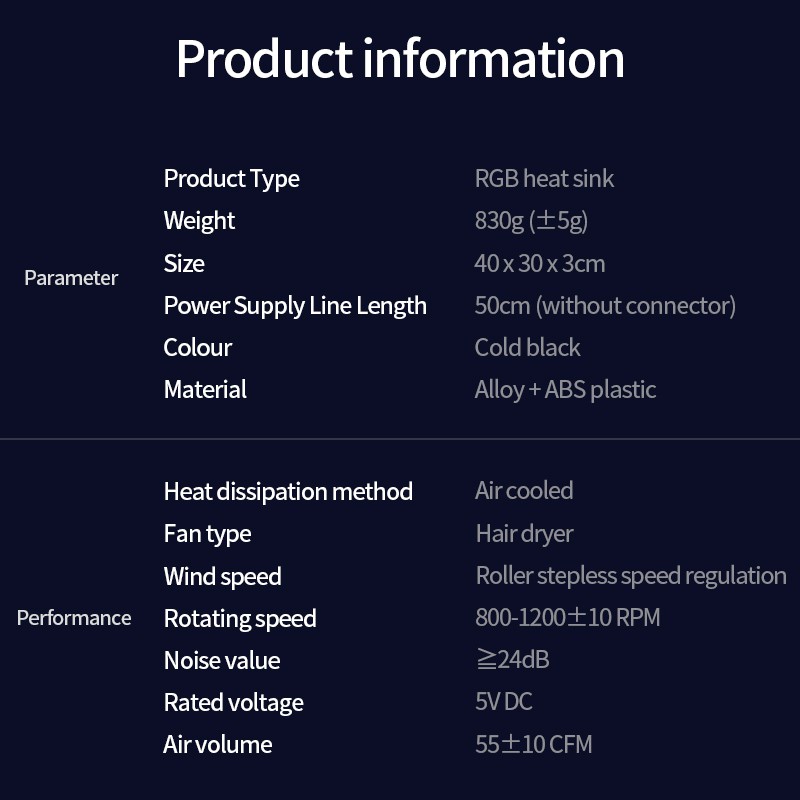
Task: Select the "Power Supply Line Length" label
Action: coord(295,306)
